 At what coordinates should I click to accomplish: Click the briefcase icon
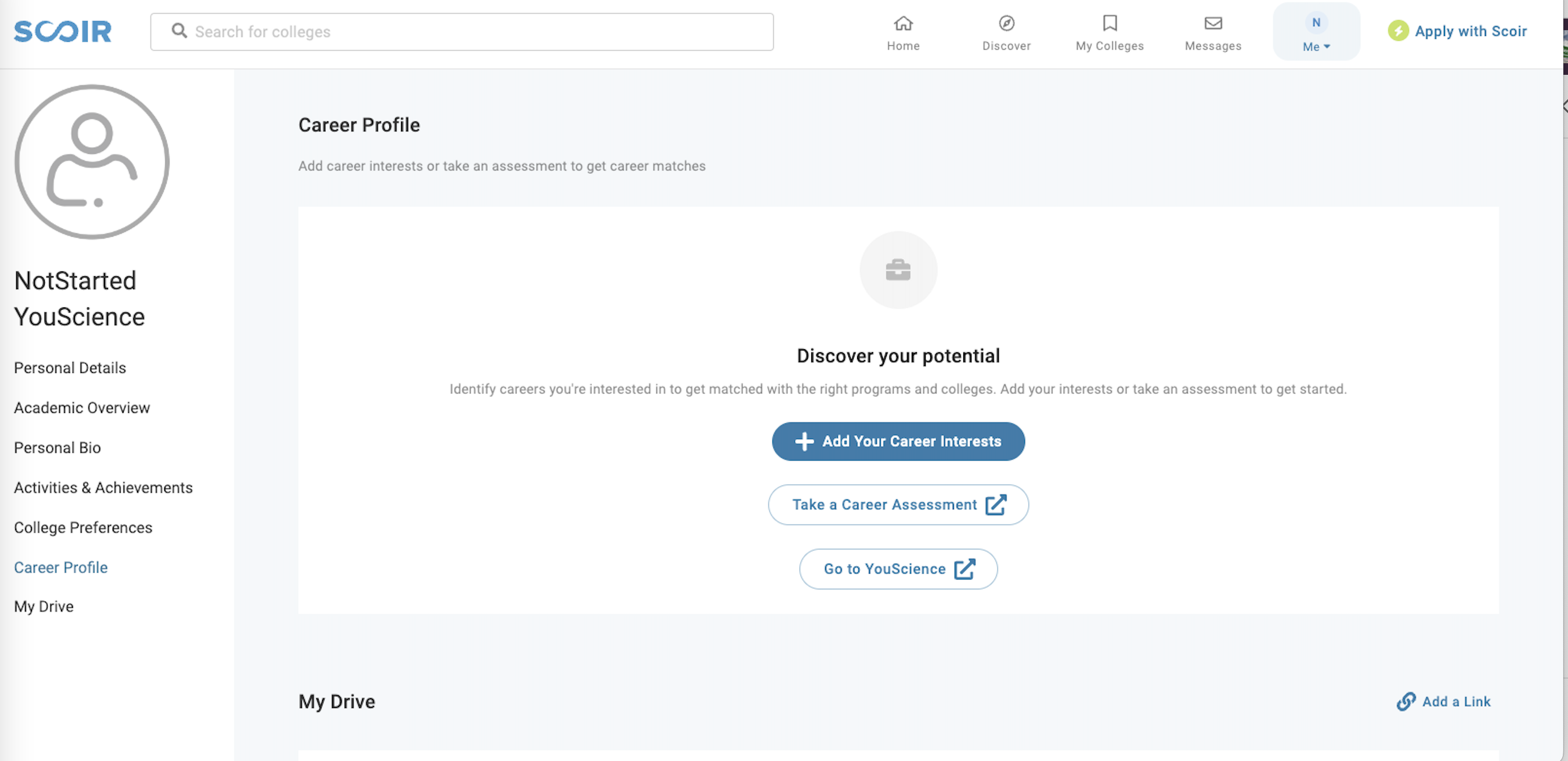pyautogui.click(x=898, y=270)
